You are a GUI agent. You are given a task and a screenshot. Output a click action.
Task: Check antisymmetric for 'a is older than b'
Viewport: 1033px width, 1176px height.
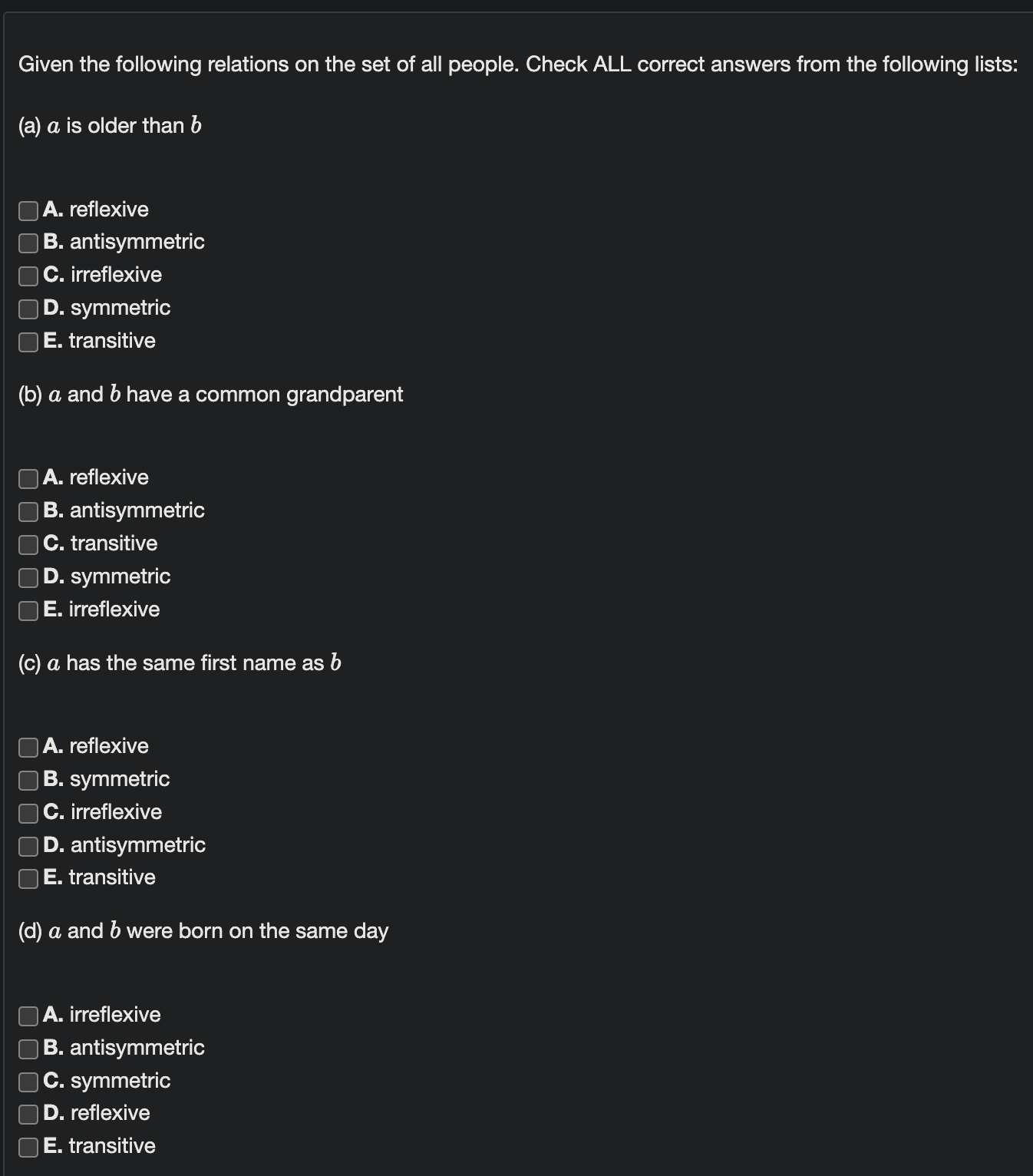[x=27, y=244]
